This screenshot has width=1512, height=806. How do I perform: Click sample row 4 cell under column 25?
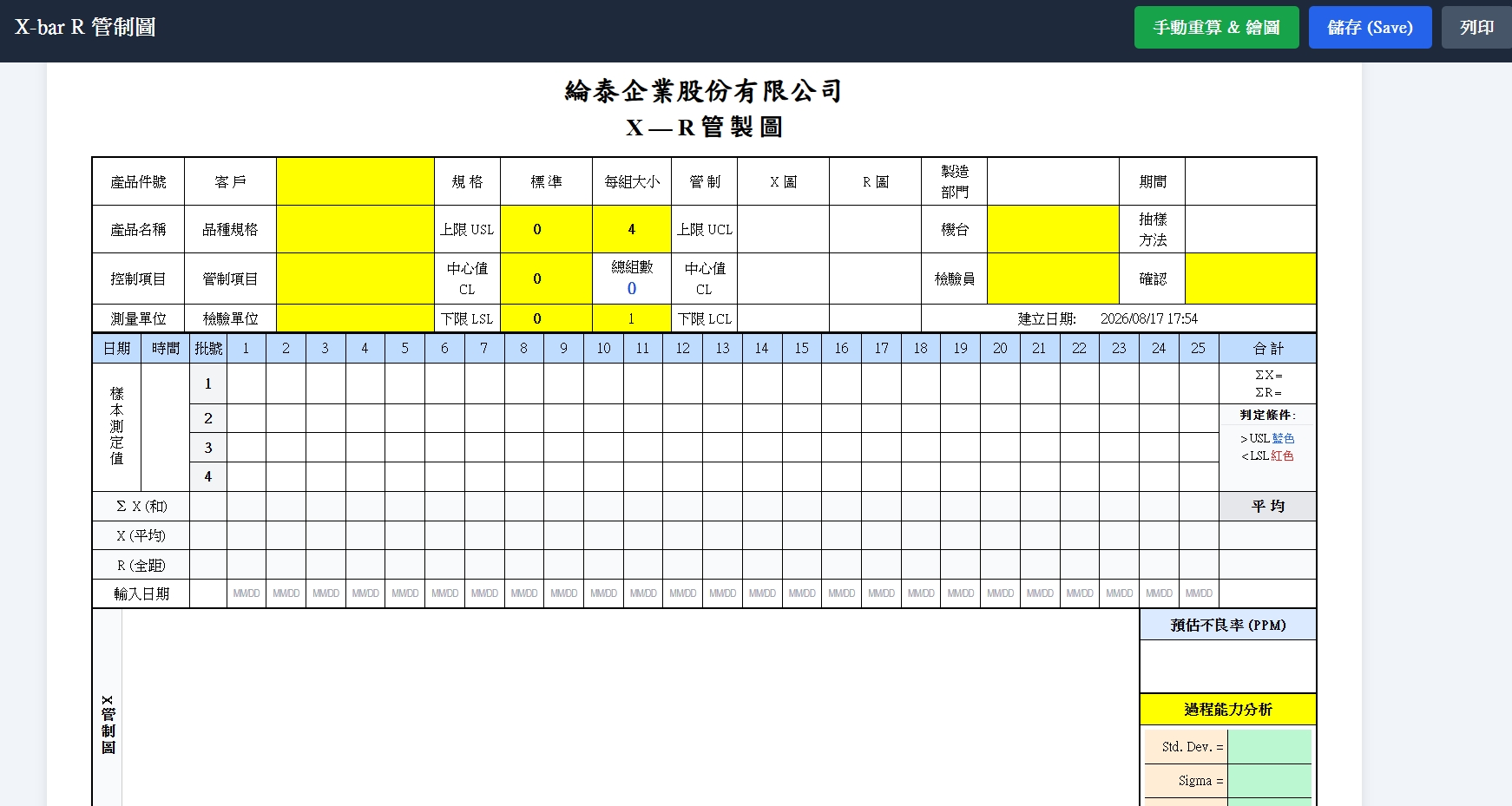[1199, 476]
